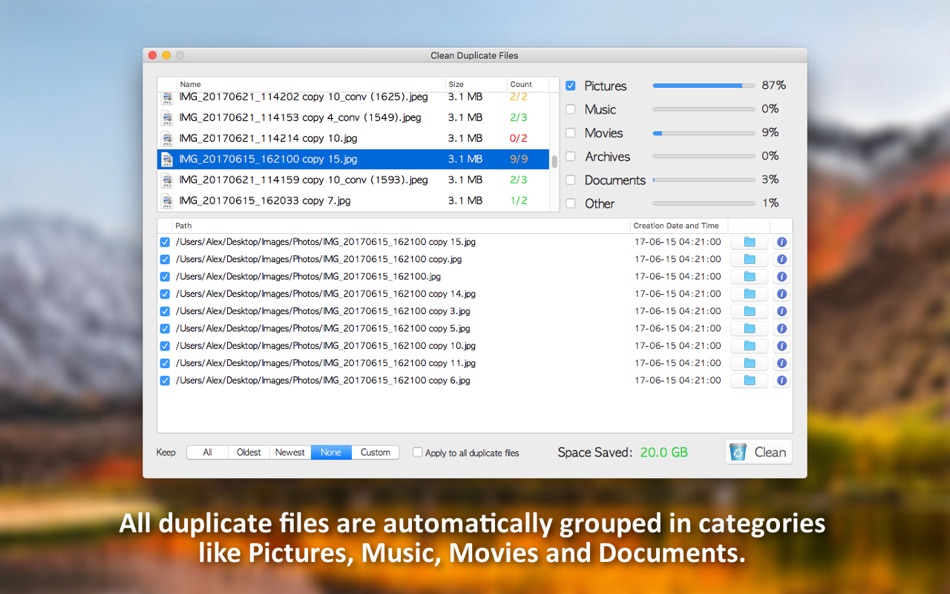The width and height of the screenshot is (950, 594).
Task: Show info for copy 5.jpg file
Action: tap(782, 329)
